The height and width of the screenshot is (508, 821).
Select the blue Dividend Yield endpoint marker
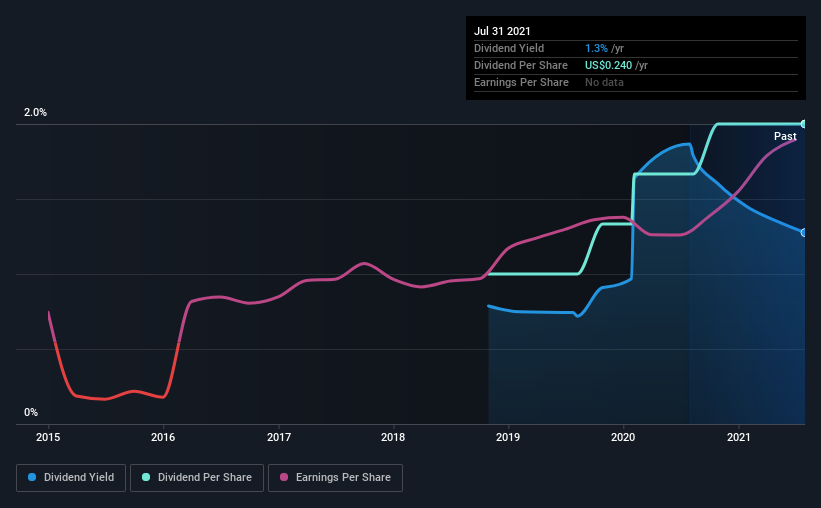[x=804, y=232]
